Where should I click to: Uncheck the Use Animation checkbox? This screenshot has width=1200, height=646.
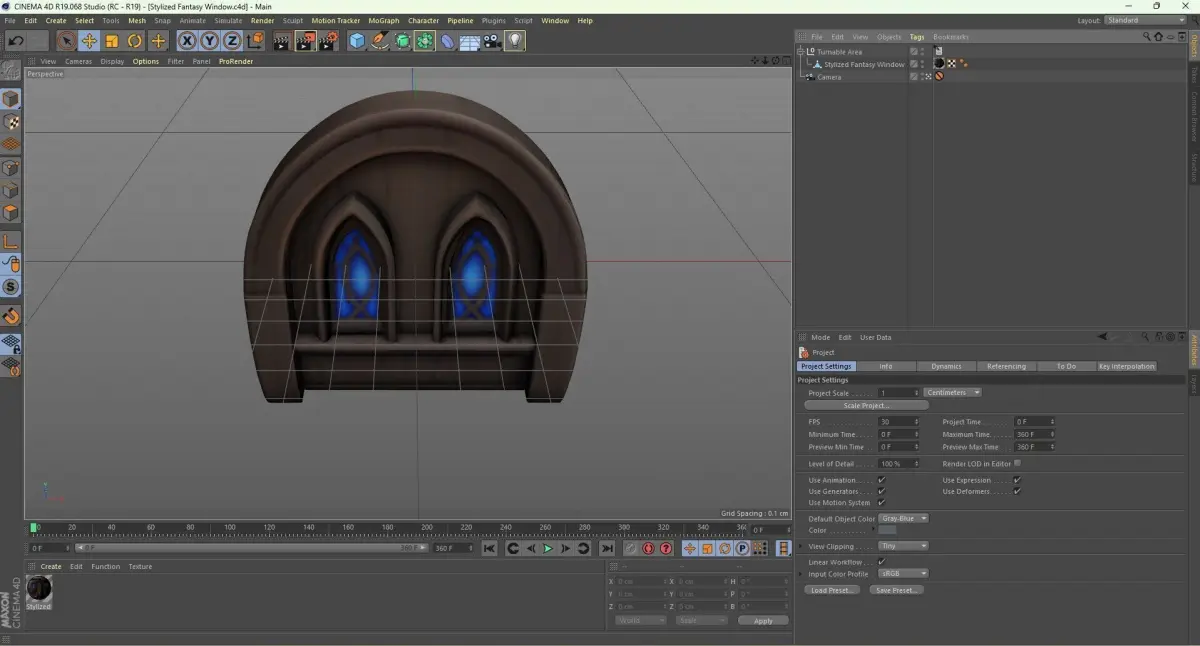pyautogui.click(x=881, y=480)
